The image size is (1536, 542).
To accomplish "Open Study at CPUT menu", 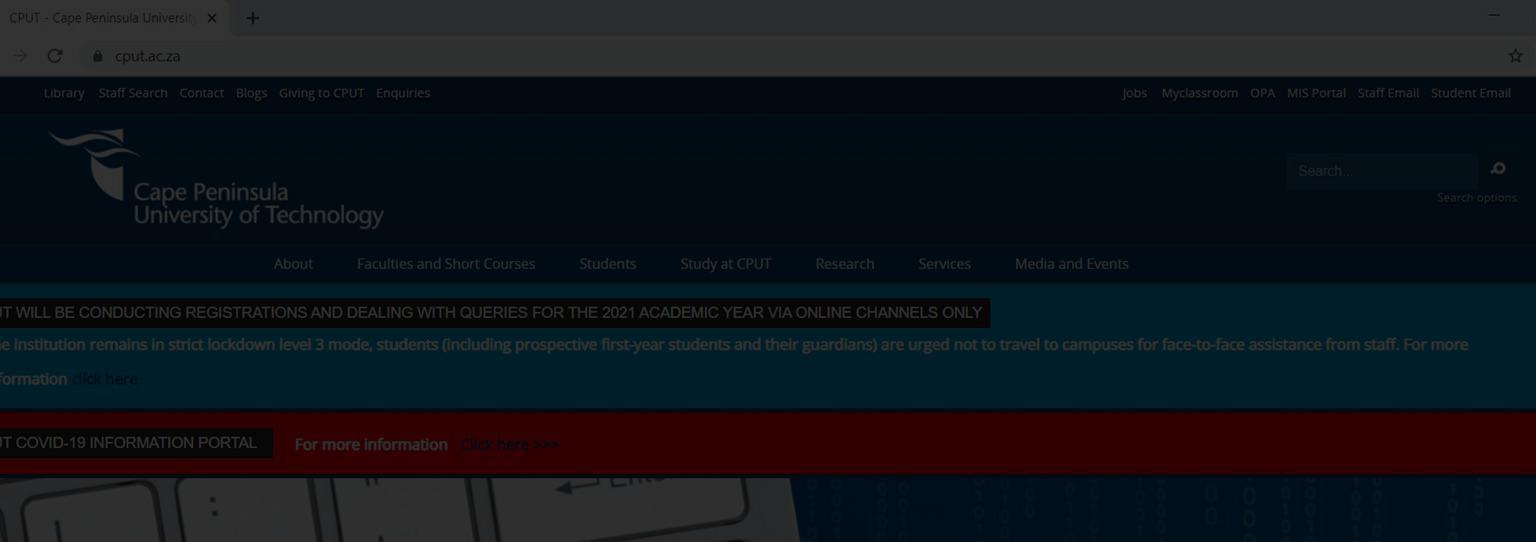I will tap(725, 264).
